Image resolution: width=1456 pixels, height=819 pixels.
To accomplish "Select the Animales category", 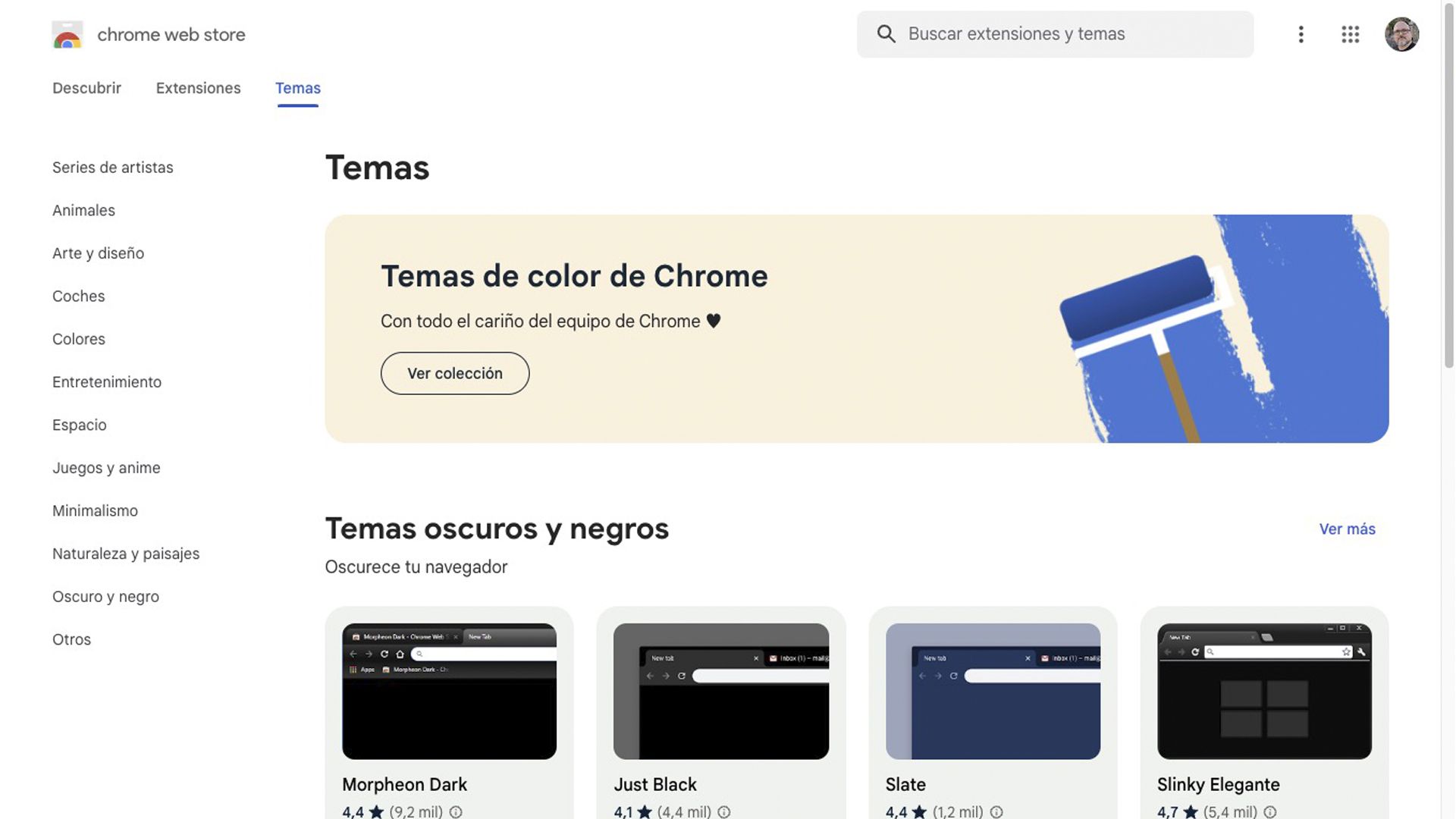I will click(x=83, y=210).
